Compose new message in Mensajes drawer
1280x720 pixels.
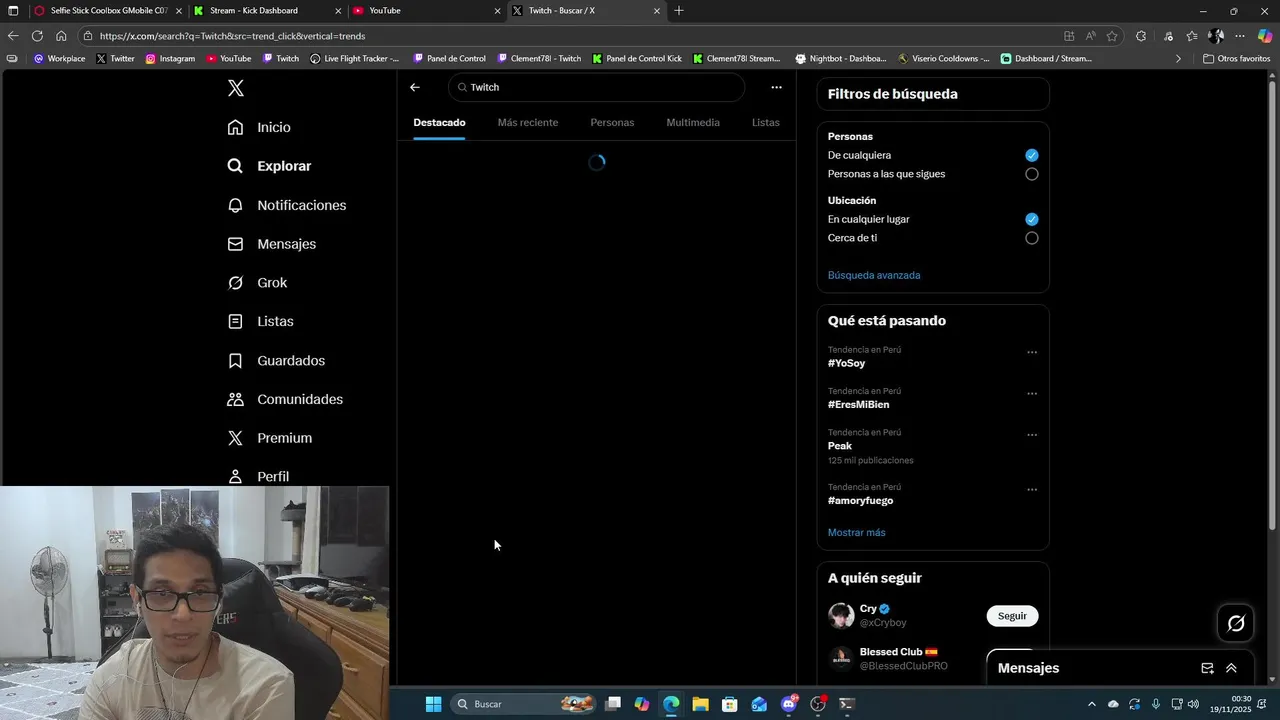(1207, 668)
